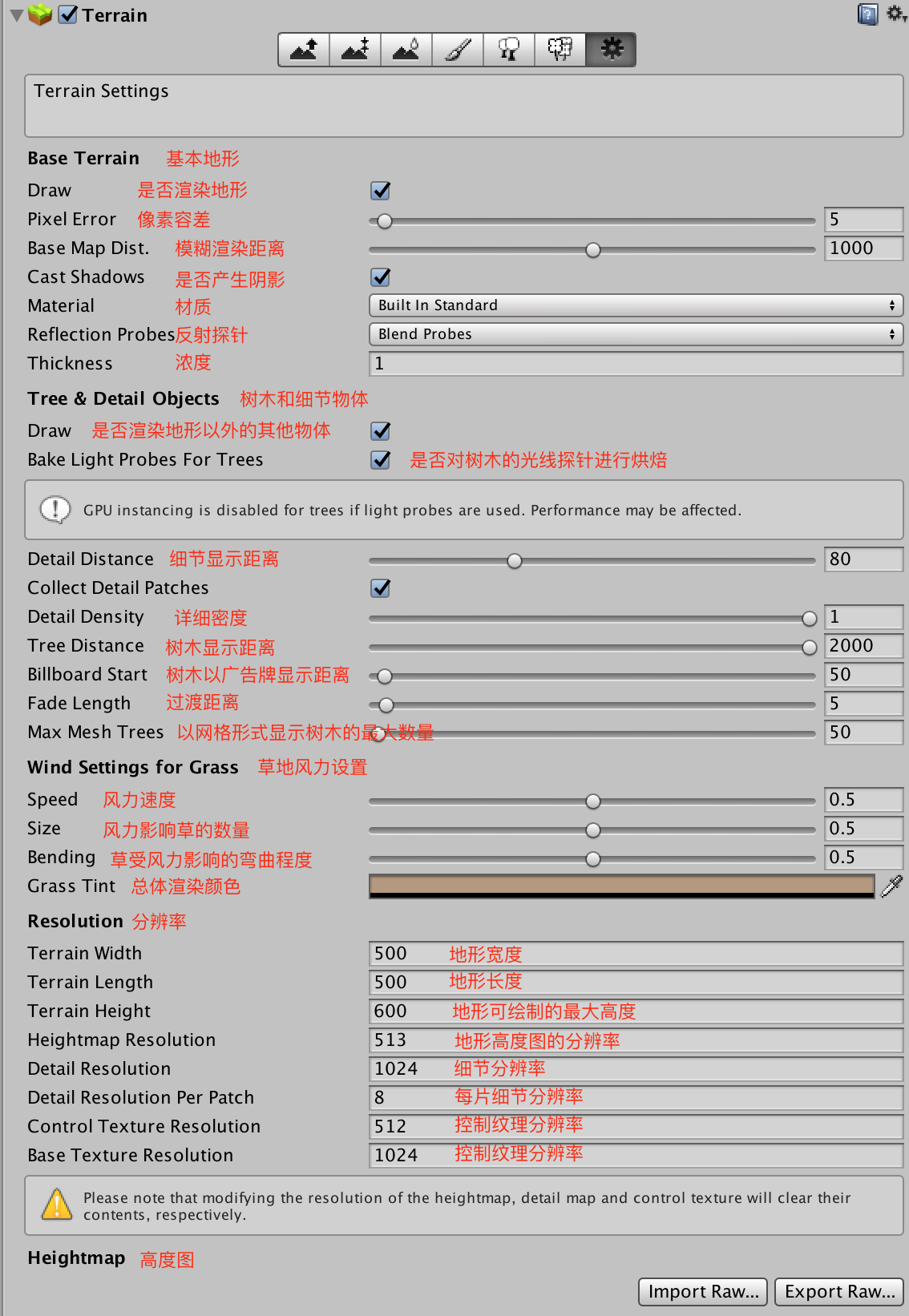Viewport: 909px width, 1316px height.
Task: Disable the Terrain component checkbox
Action: [x=68, y=14]
